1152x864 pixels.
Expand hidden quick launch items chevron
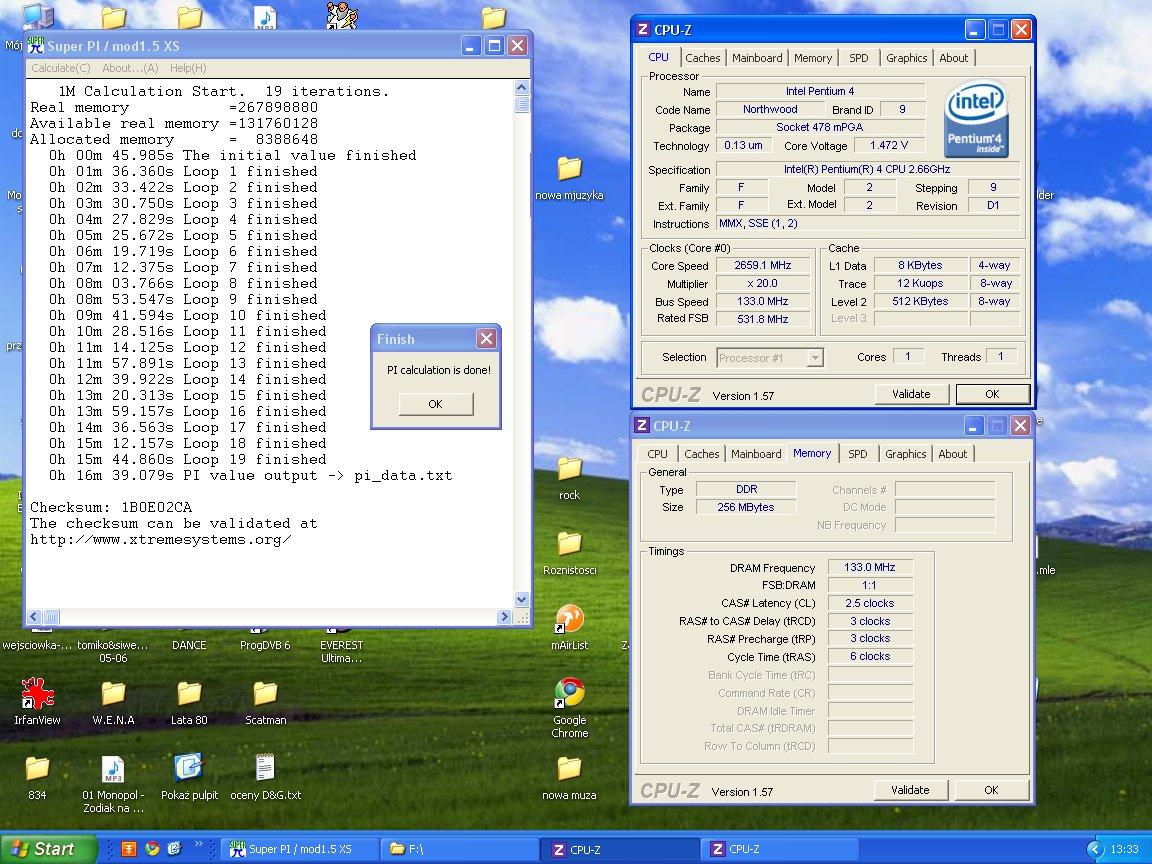[x=198, y=845]
